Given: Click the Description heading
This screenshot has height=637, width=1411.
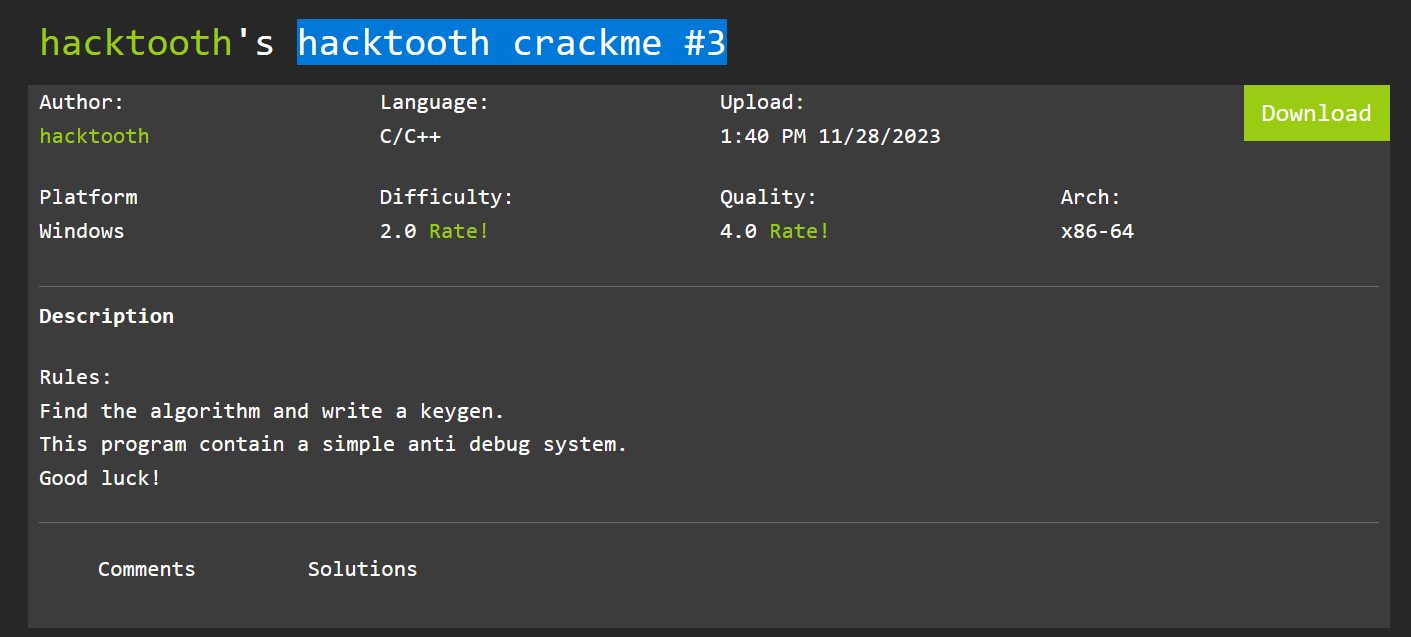Looking at the screenshot, I should (106, 316).
